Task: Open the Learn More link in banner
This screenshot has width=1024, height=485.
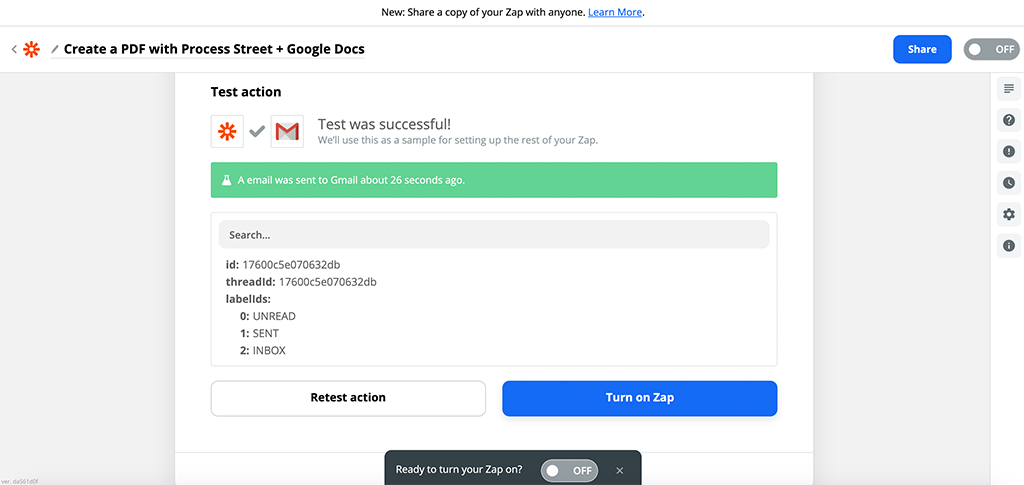Action: pos(615,13)
